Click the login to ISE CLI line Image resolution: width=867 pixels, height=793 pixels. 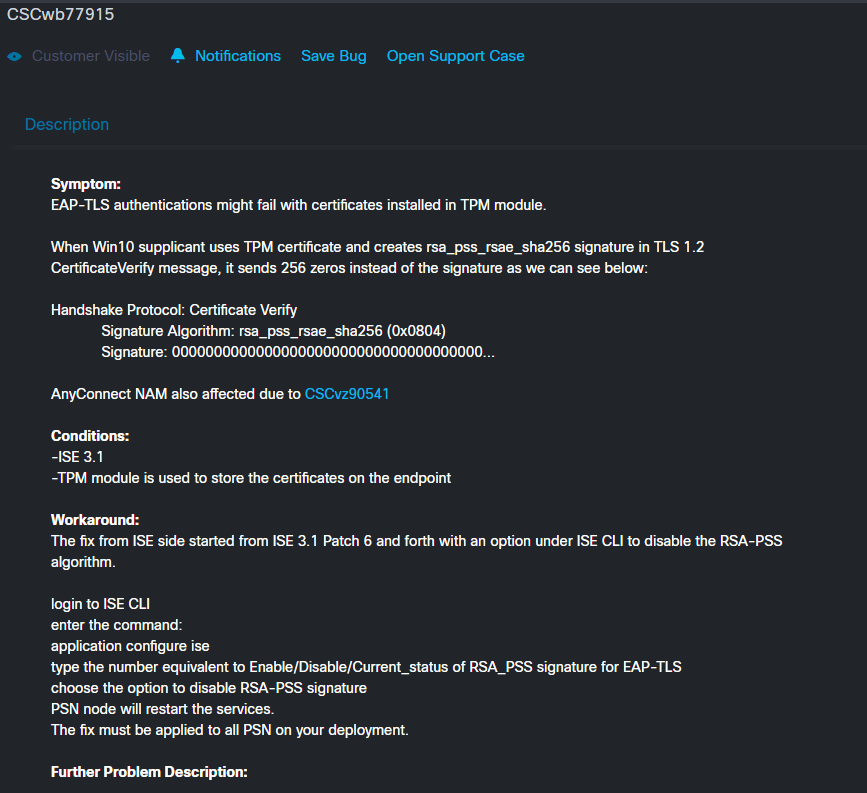point(101,604)
